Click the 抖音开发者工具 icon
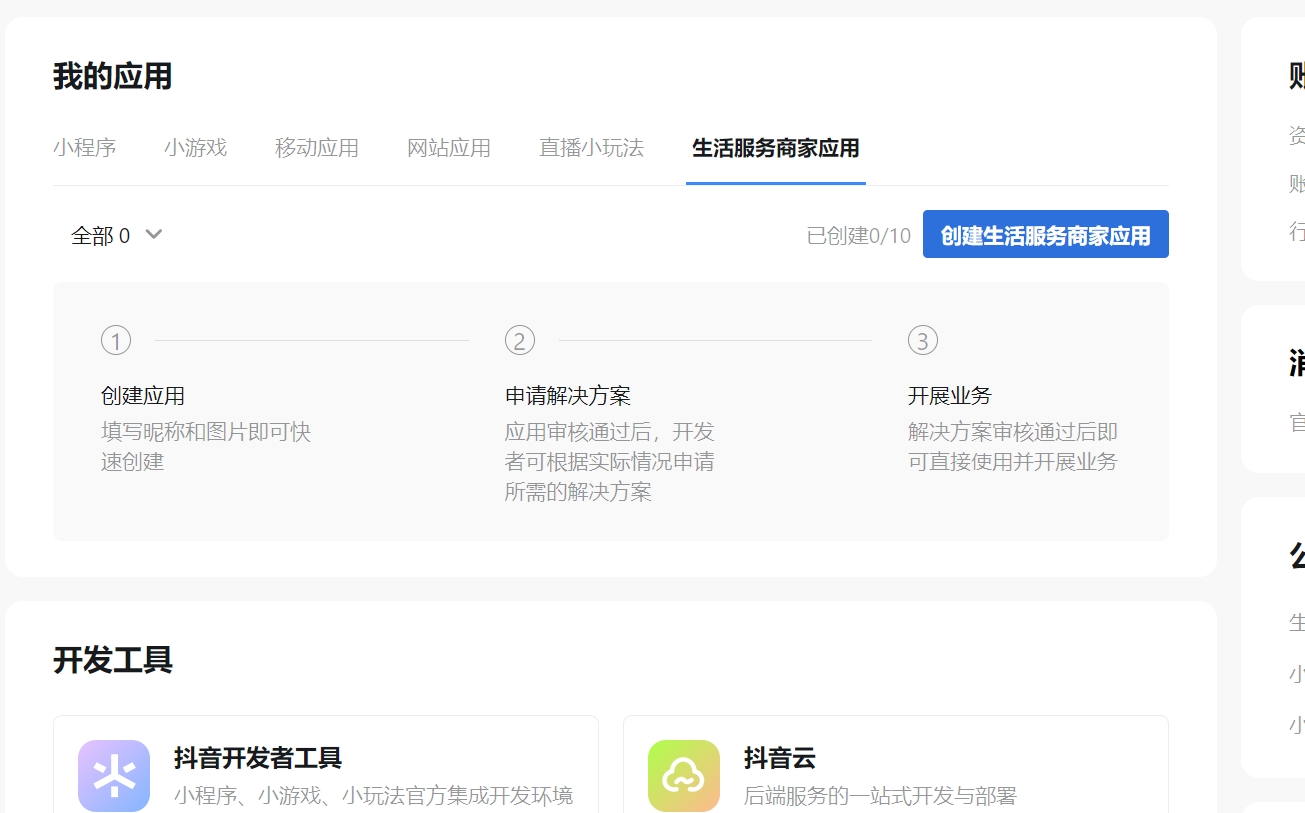Viewport: 1305px width, 813px height. 114,775
